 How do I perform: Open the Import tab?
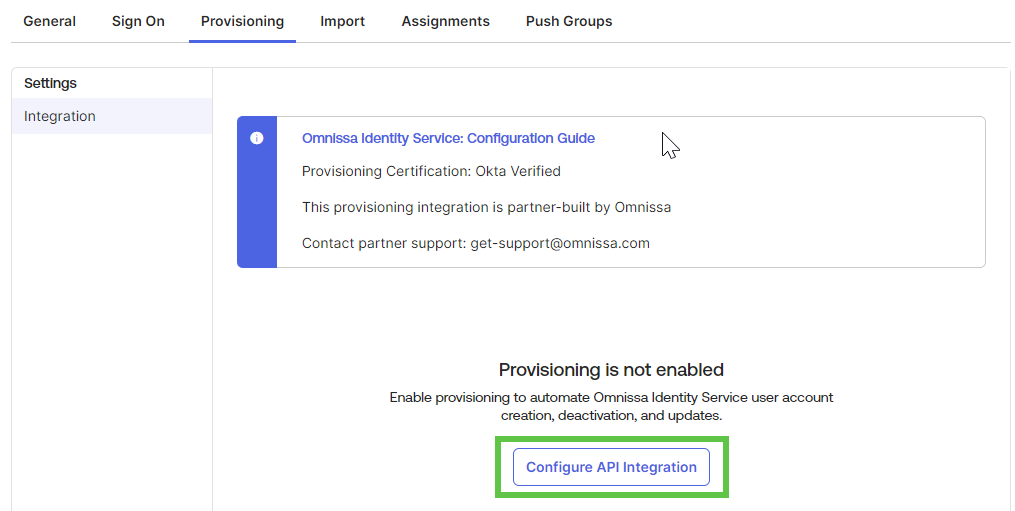tap(342, 21)
